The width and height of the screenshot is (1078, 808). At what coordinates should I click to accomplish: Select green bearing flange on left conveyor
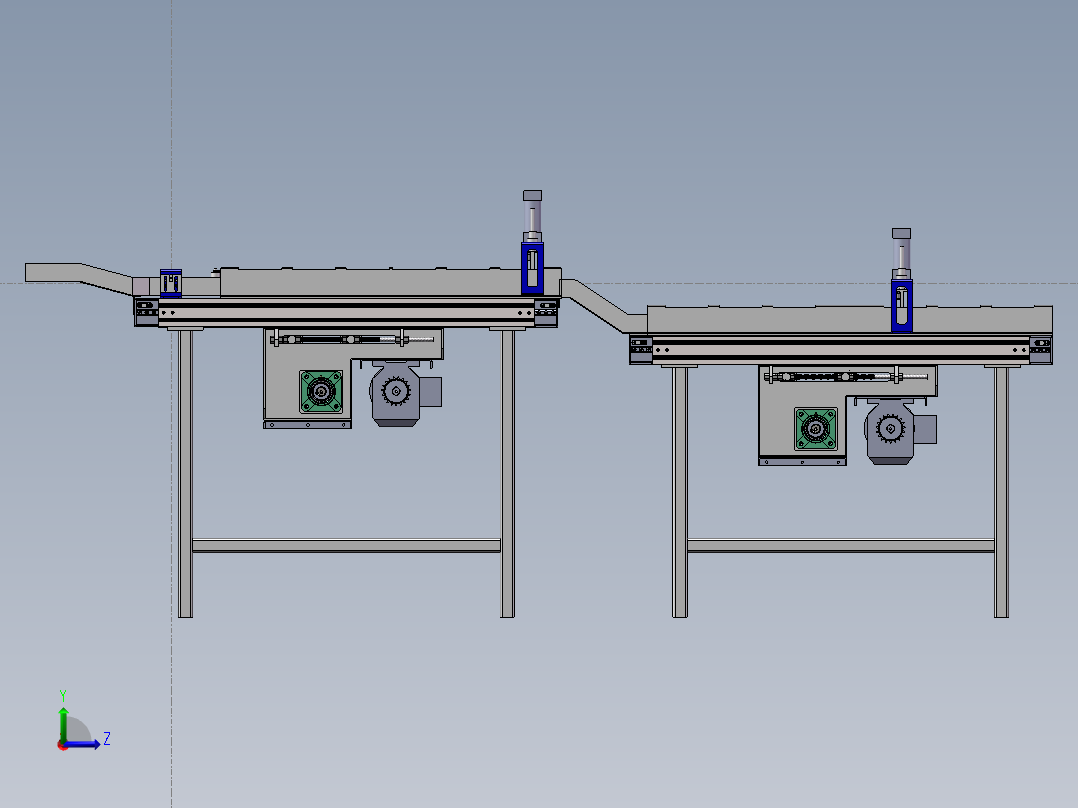click(321, 392)
